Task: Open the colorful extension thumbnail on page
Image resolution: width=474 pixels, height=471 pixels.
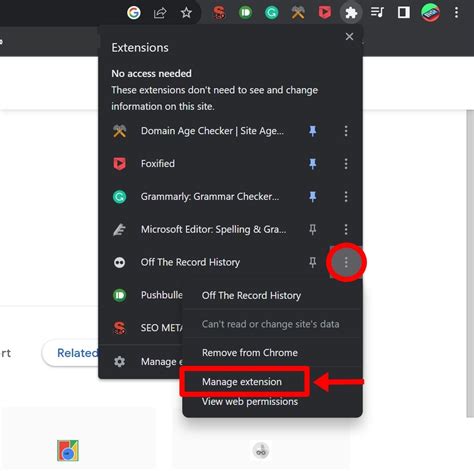Action: point(68,450)
